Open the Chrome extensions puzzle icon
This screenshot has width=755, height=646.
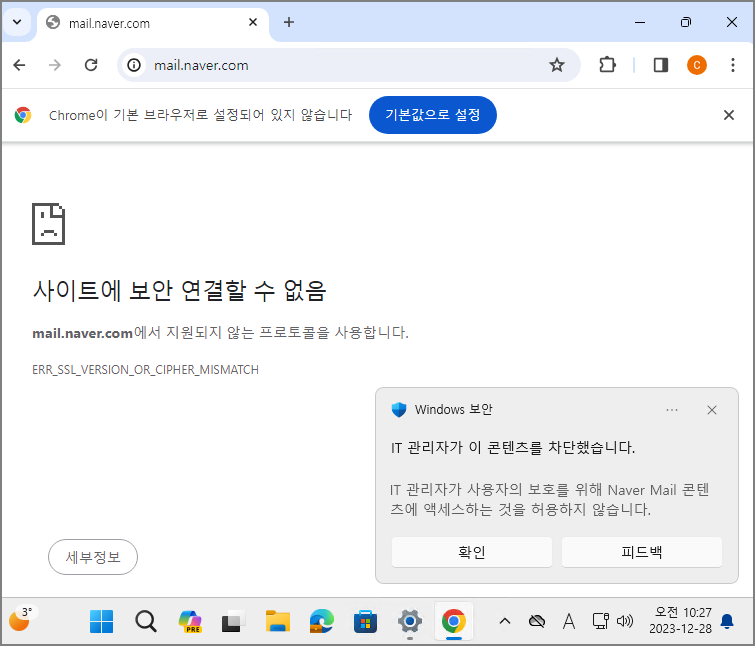(x=607, y=65)
